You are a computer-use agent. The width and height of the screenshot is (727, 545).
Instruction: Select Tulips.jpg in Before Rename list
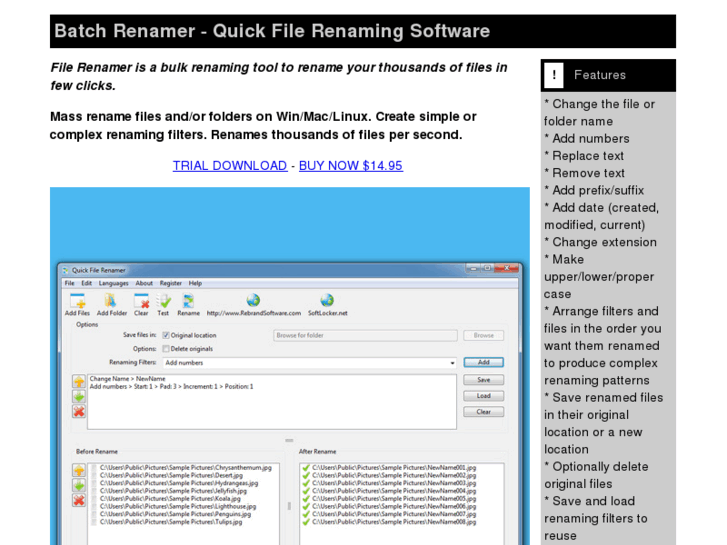click(171, 522)
